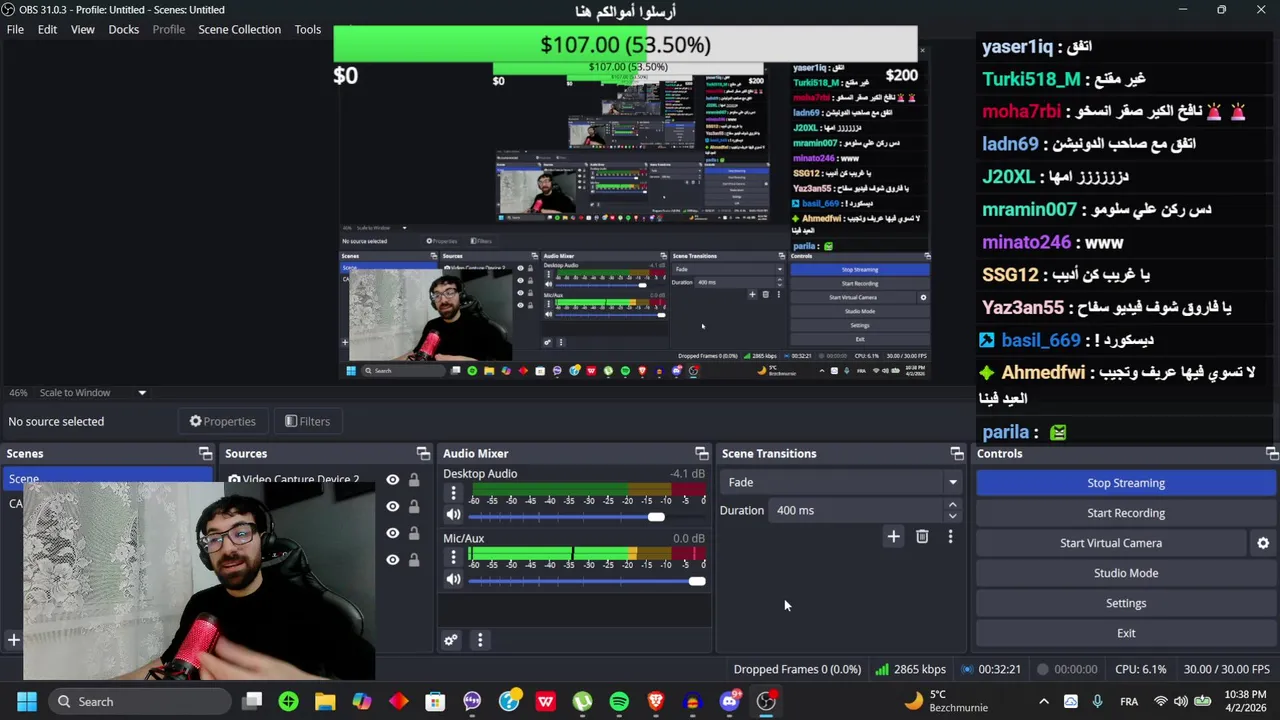Image resolution: width=1280 pixels, height=720 pixels.
Task: Toggle Start Recording
Action: (1125, 513)
